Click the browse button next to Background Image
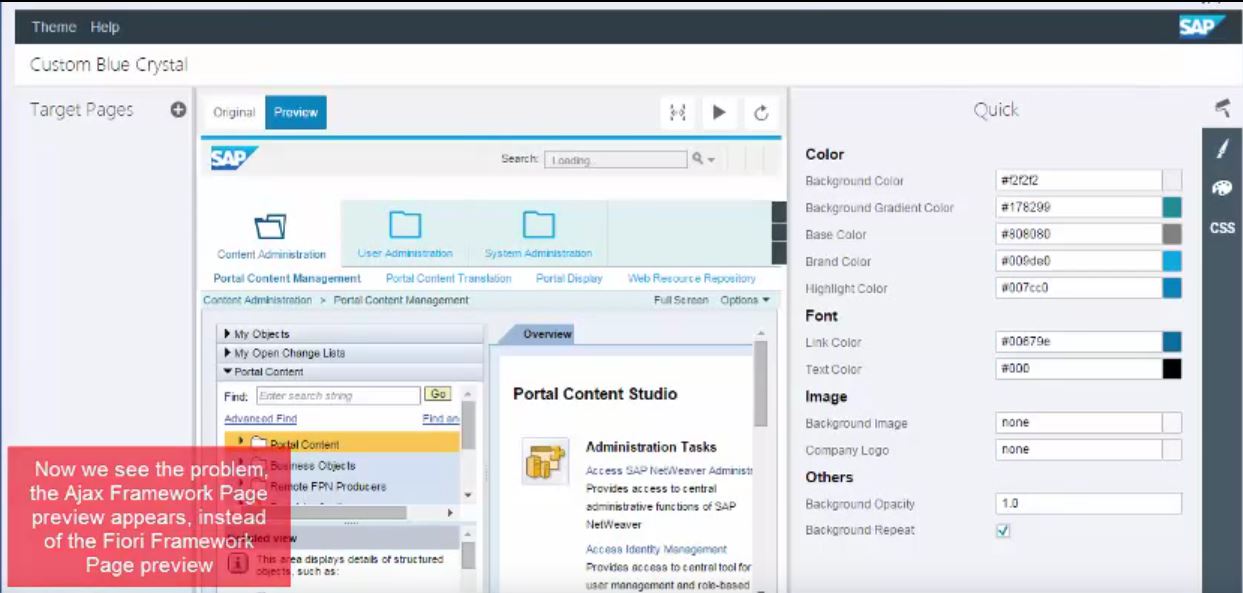1243x593 pixels. [1172, 423]
